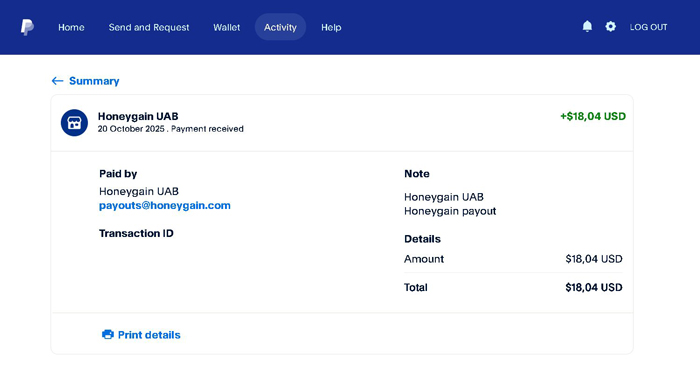Click the Amount row label

(x=424, y=259)
